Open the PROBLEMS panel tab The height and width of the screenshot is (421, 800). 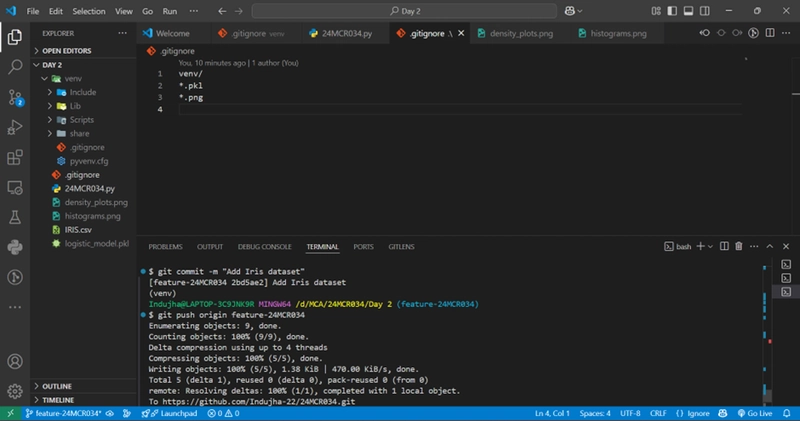point(165,246)
